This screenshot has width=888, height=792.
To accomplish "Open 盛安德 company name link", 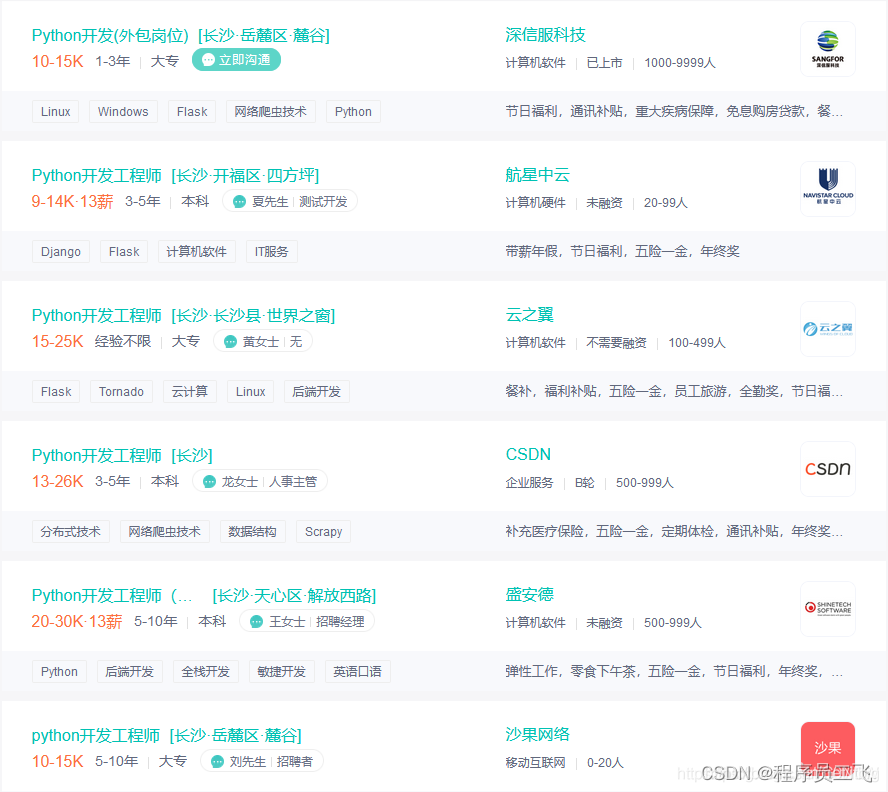I will (530, 594).
